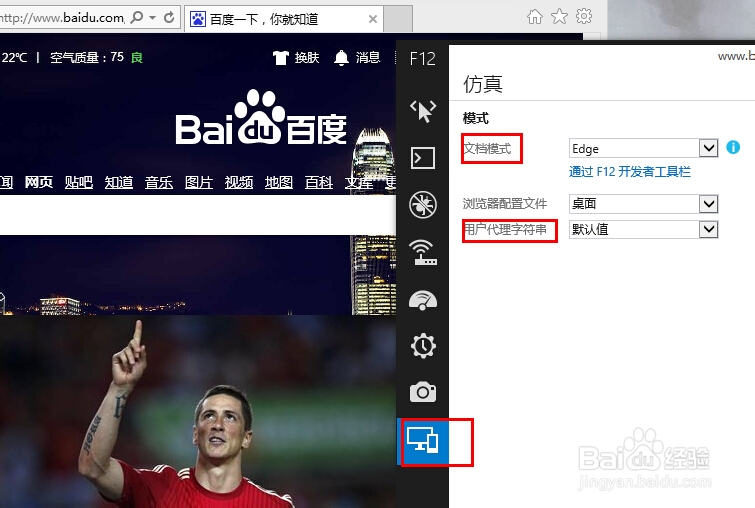This screenshot has height=508, width=755.
Task: Open the 用户代理字符串 默认值 dropdown
Action: [x=643, y=229]
